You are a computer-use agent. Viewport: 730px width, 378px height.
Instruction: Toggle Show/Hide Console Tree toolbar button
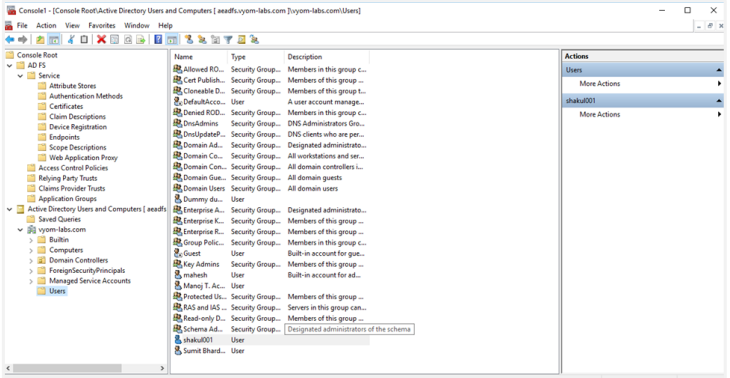54,40
